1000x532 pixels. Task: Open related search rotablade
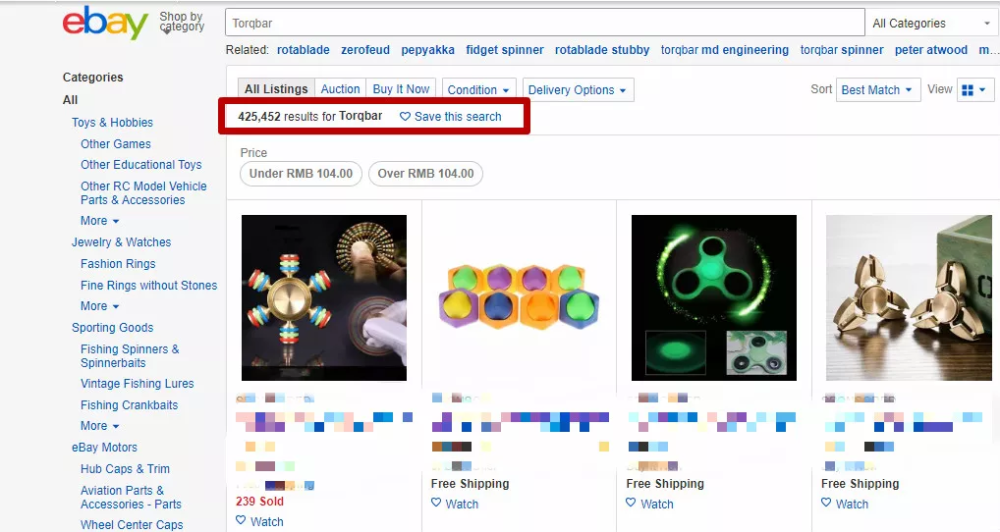303,50
